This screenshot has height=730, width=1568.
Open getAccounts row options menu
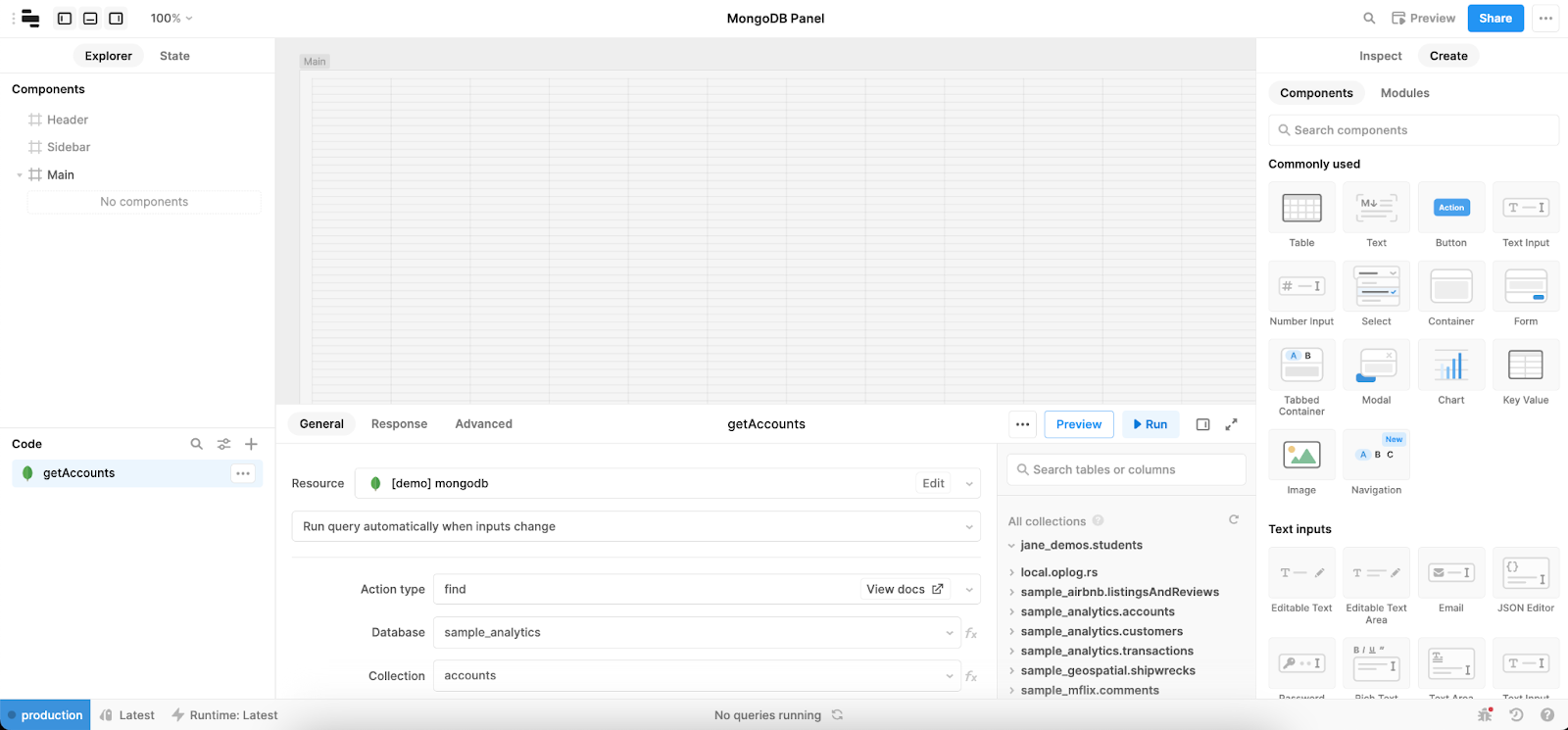click(243, 473)
